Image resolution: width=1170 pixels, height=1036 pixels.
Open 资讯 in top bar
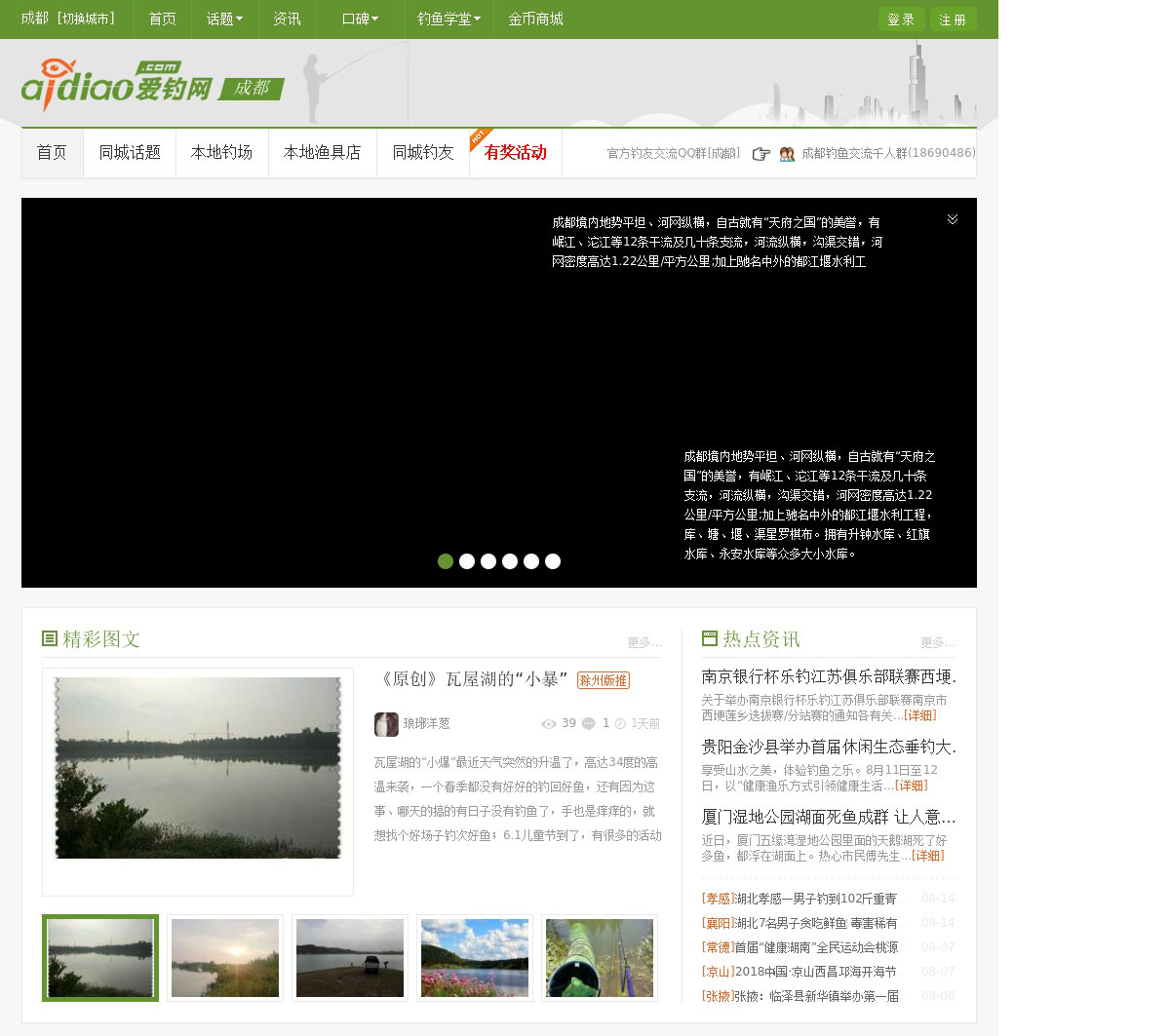point(287,19)
